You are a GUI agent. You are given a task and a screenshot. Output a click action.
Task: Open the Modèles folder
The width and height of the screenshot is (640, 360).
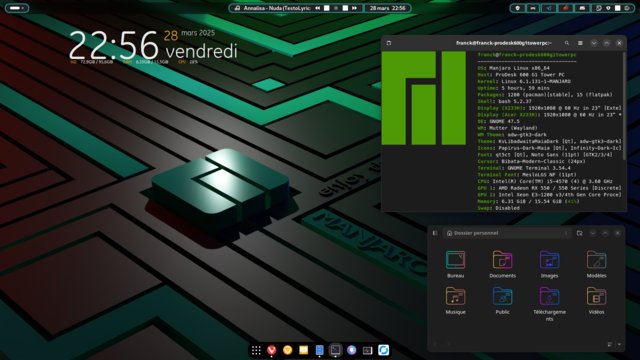pyautogui.click(x=596, y=264)
